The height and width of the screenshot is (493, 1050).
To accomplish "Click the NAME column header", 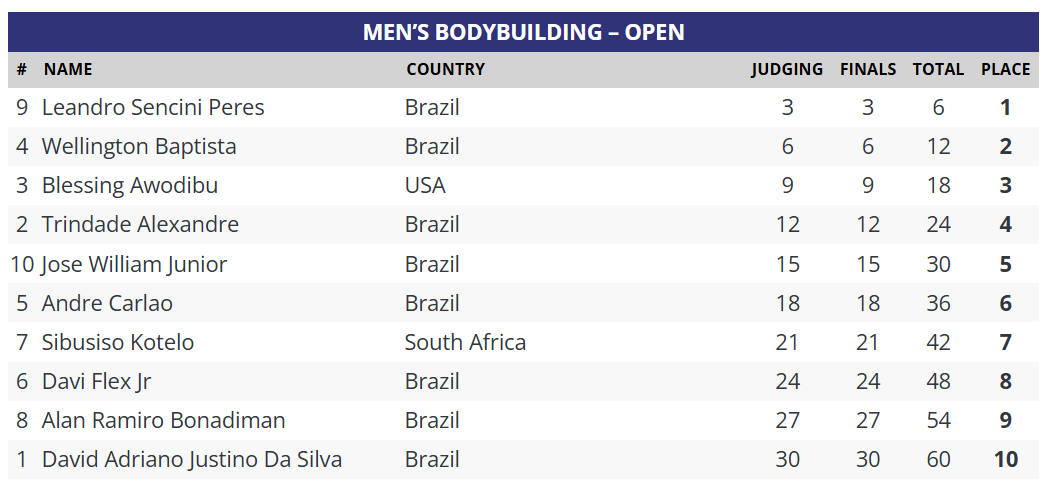I will click(x=68, y=70).
